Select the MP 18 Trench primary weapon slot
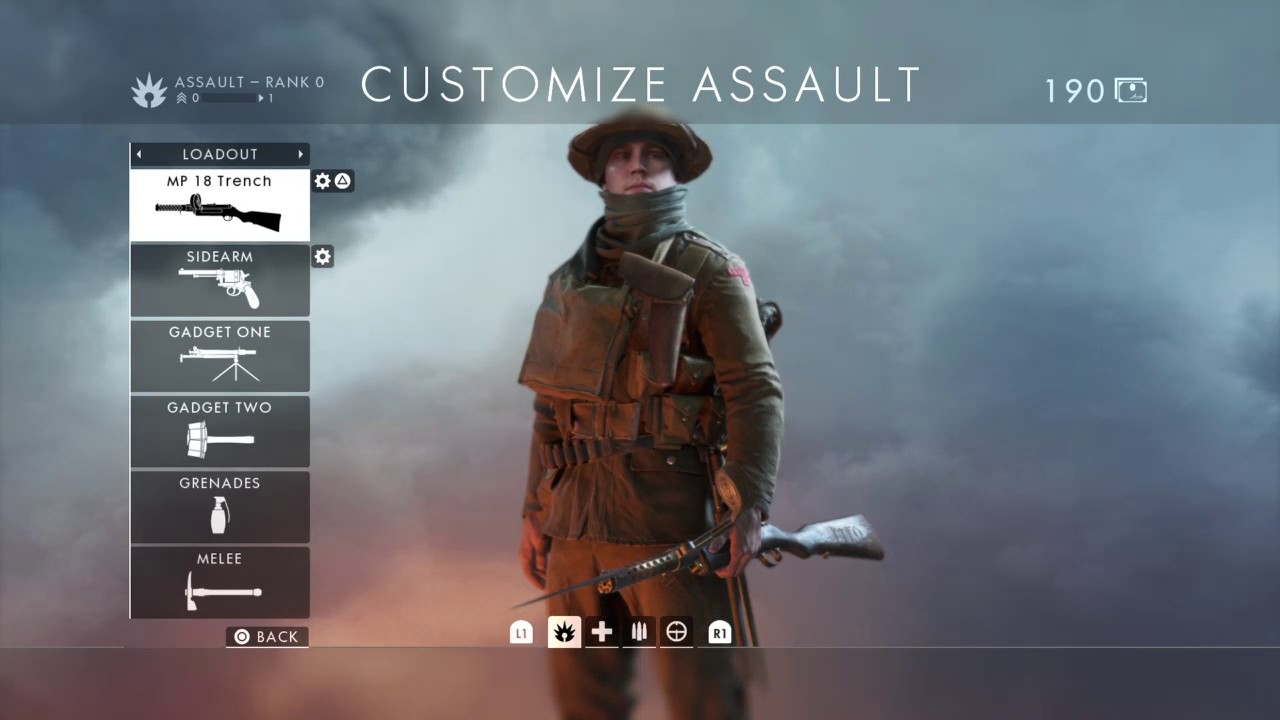This screenshot has width=1280, height=720. (220, 205)
